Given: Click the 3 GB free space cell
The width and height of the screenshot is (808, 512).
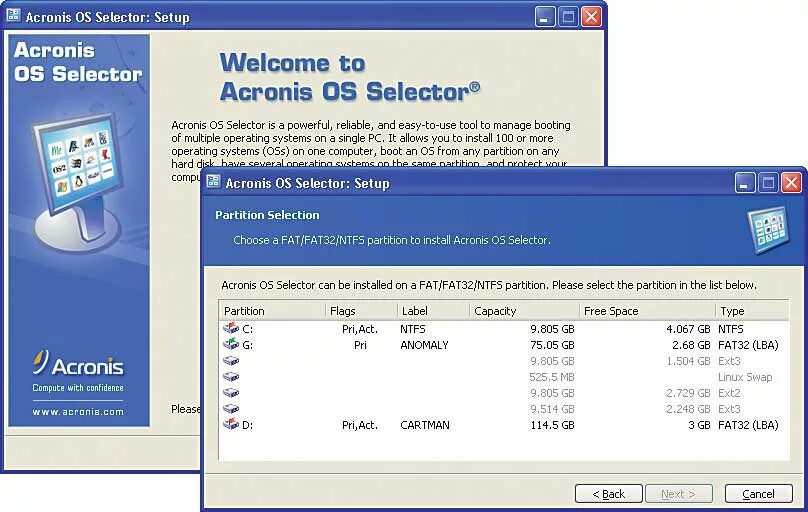Looking at the screenshot, I should [699, 425].
